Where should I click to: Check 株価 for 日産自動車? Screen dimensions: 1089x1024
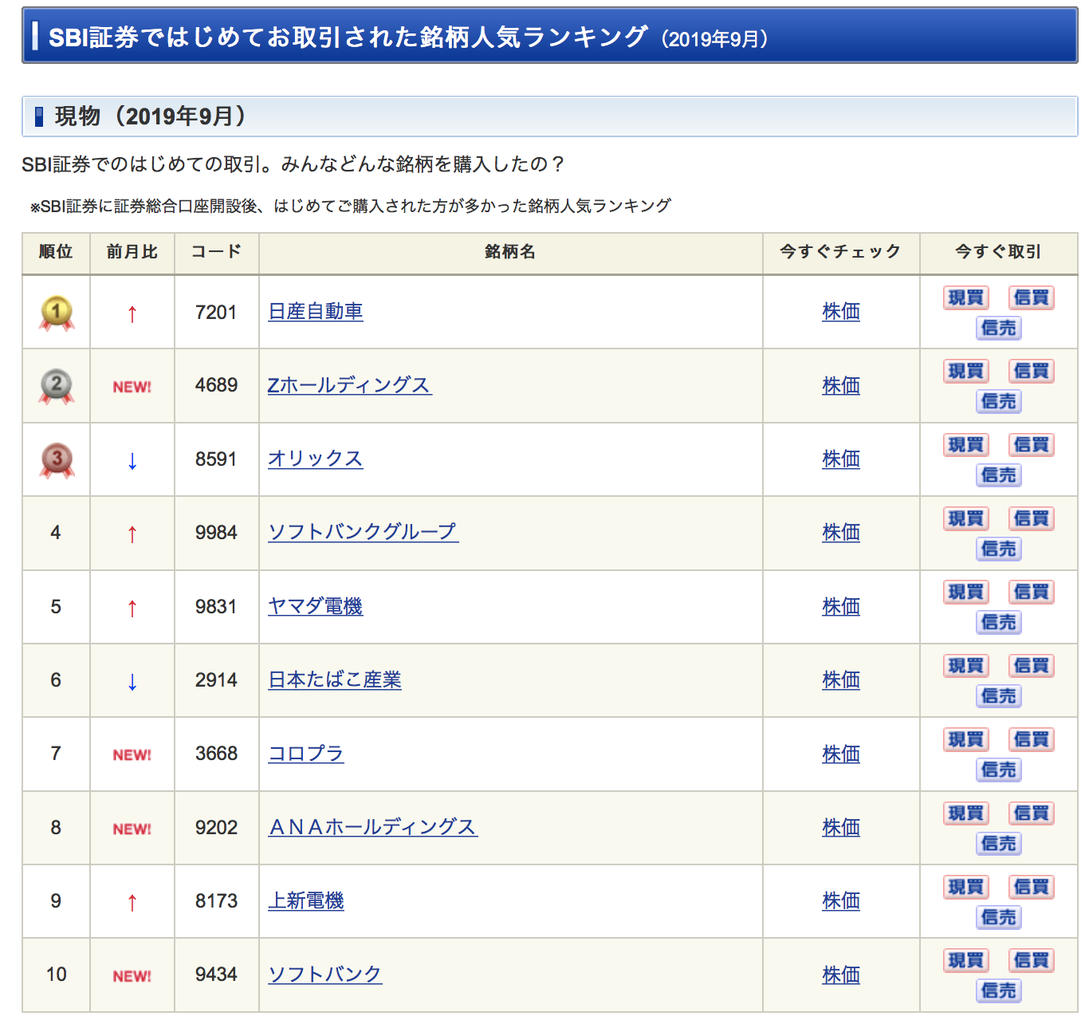[x=841, y=312]
